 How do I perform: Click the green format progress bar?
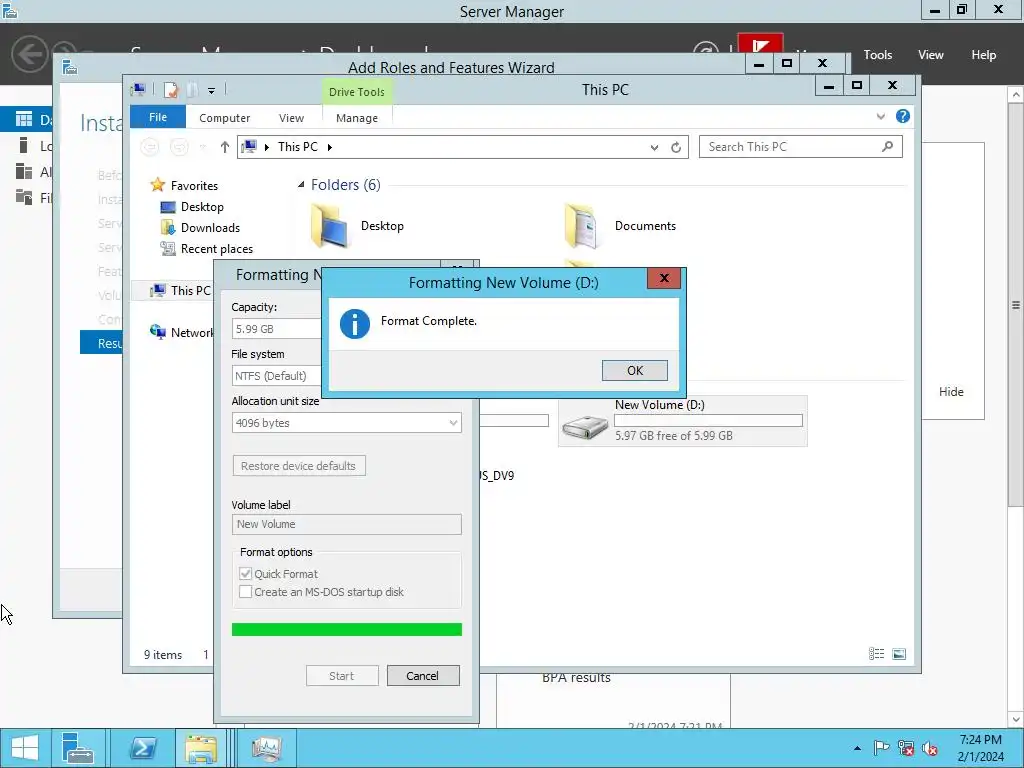pos(346,629)
